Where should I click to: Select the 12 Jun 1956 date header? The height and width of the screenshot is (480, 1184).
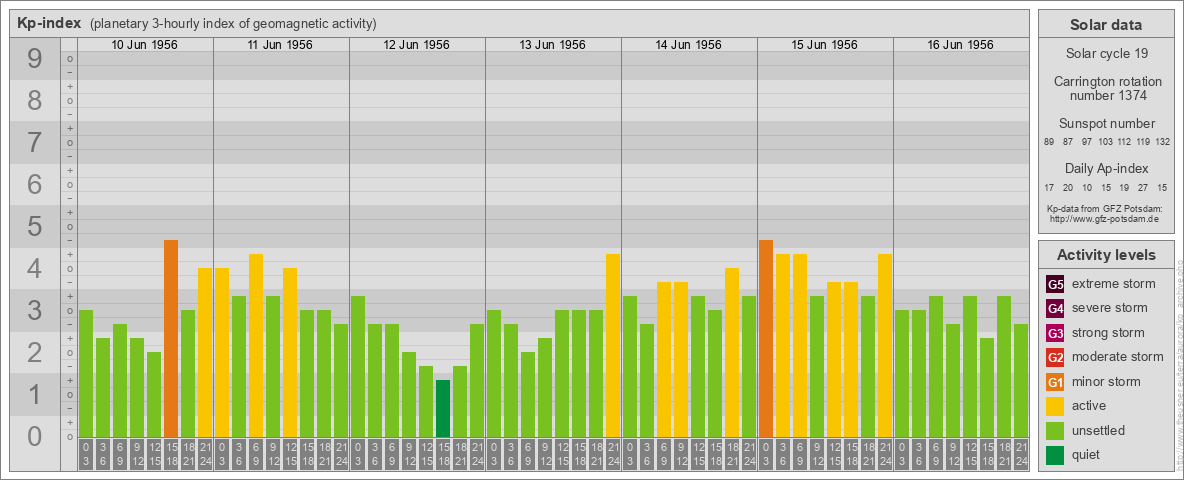tap(417, 45)
